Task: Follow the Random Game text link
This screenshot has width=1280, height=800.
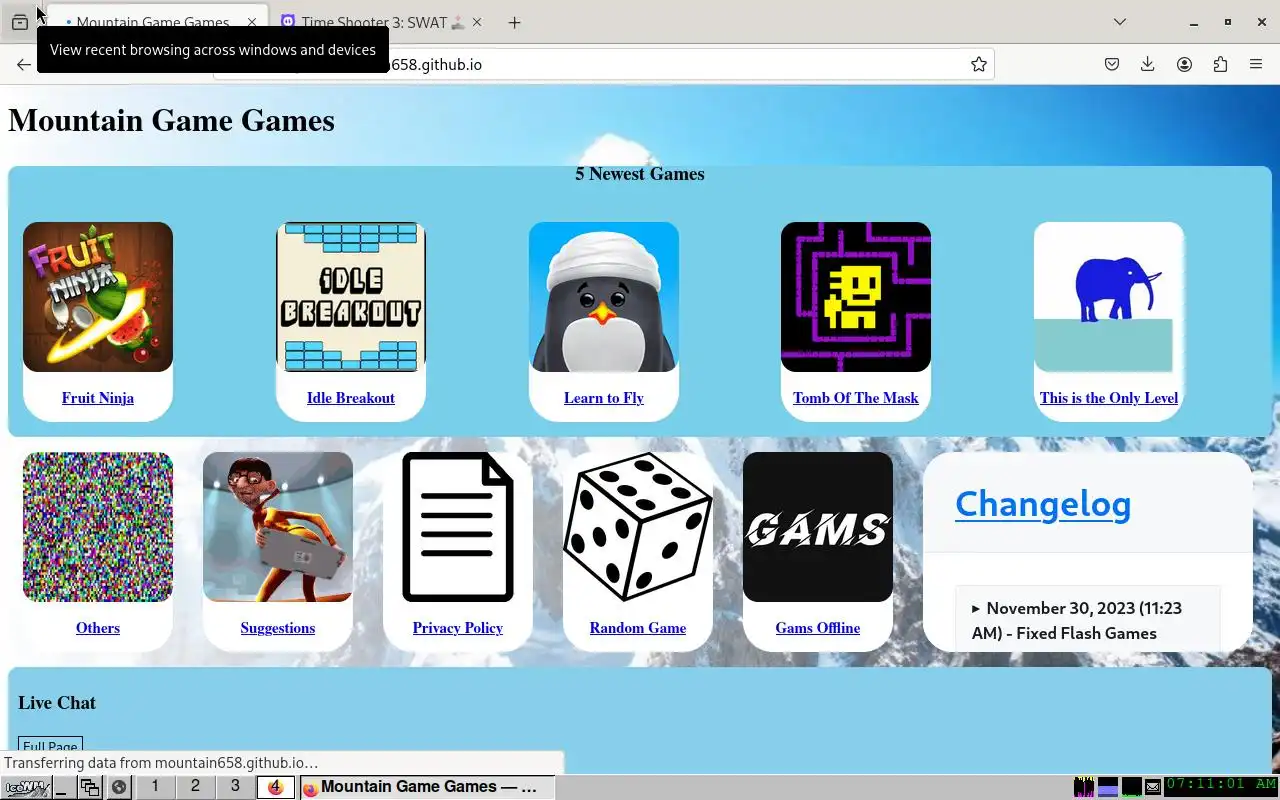Action: click(638, 628)
